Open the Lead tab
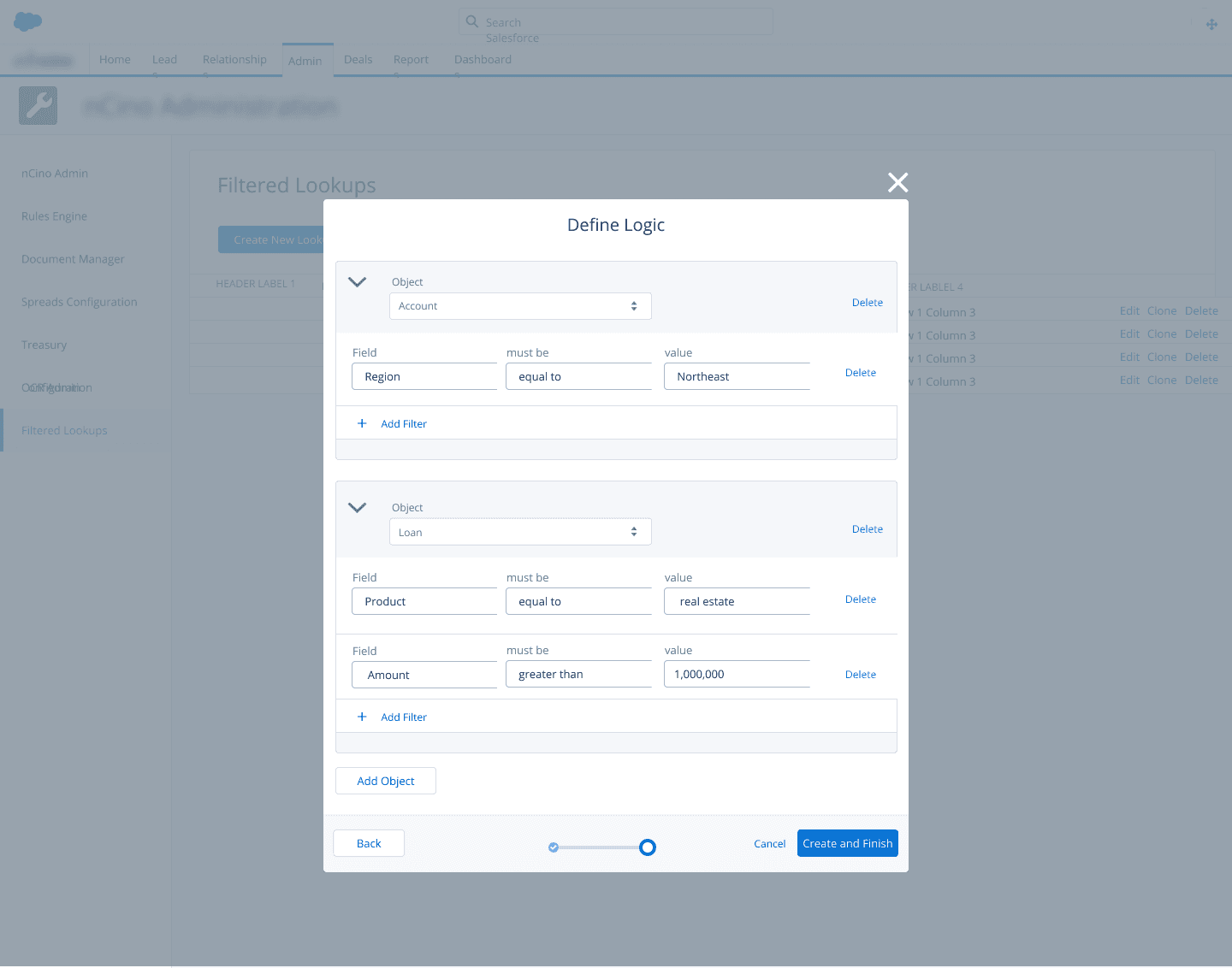Image resolution: width=1232 pixels, height=968 pixels. 164,59
